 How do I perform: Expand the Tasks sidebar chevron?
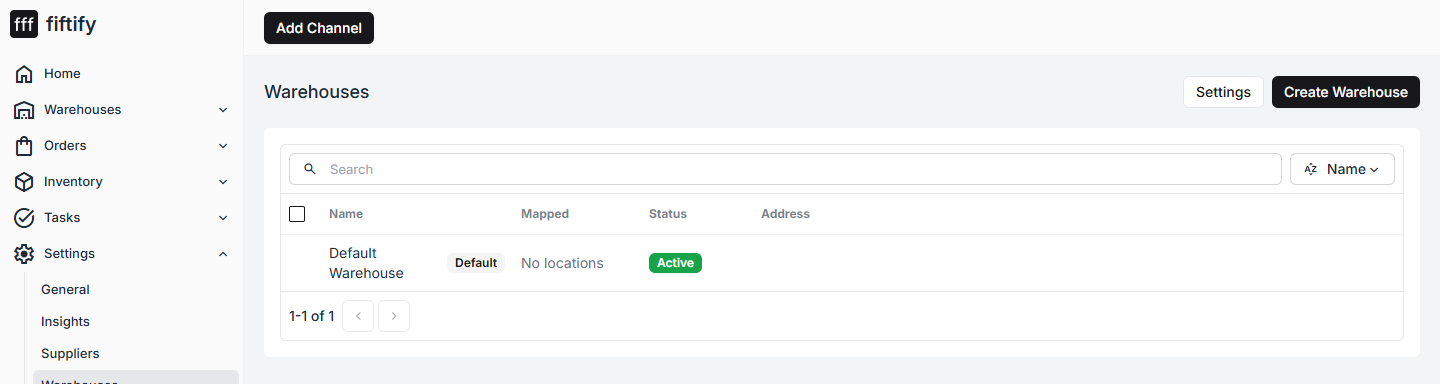tap(223, 218)
